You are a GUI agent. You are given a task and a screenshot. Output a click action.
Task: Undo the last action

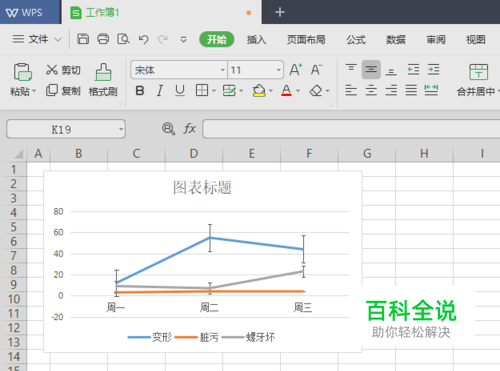click(143, 39)
